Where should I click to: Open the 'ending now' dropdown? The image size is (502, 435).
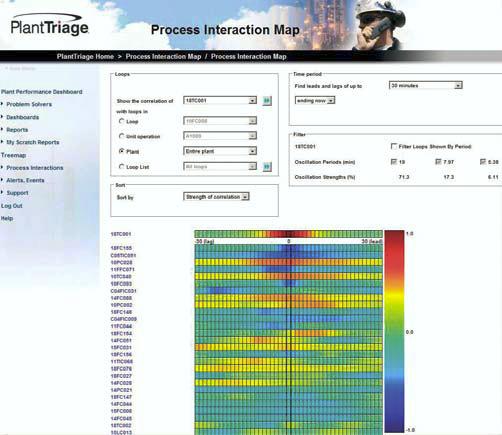pos(315,100)
